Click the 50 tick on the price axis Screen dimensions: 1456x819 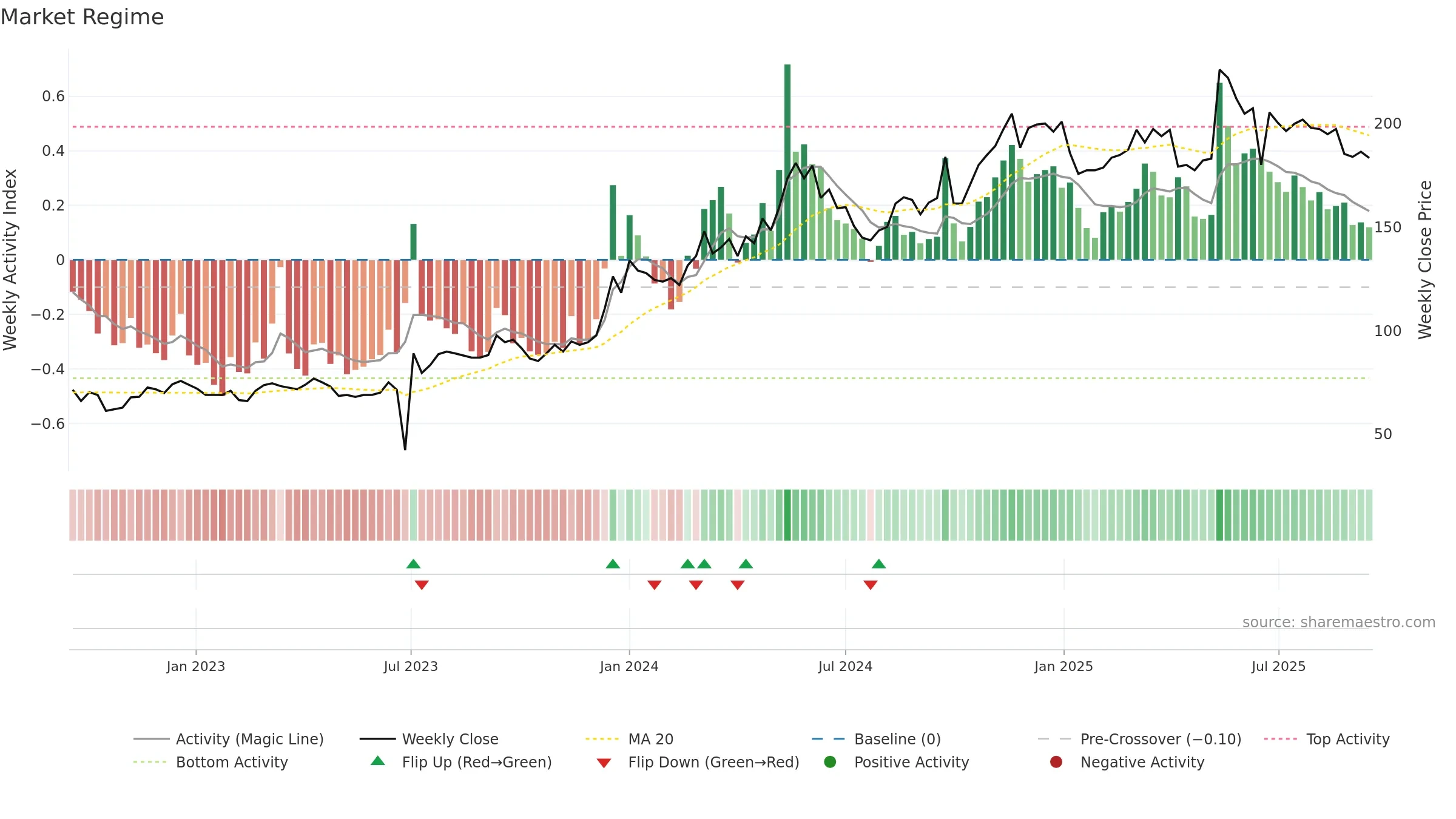point(1383,434)
